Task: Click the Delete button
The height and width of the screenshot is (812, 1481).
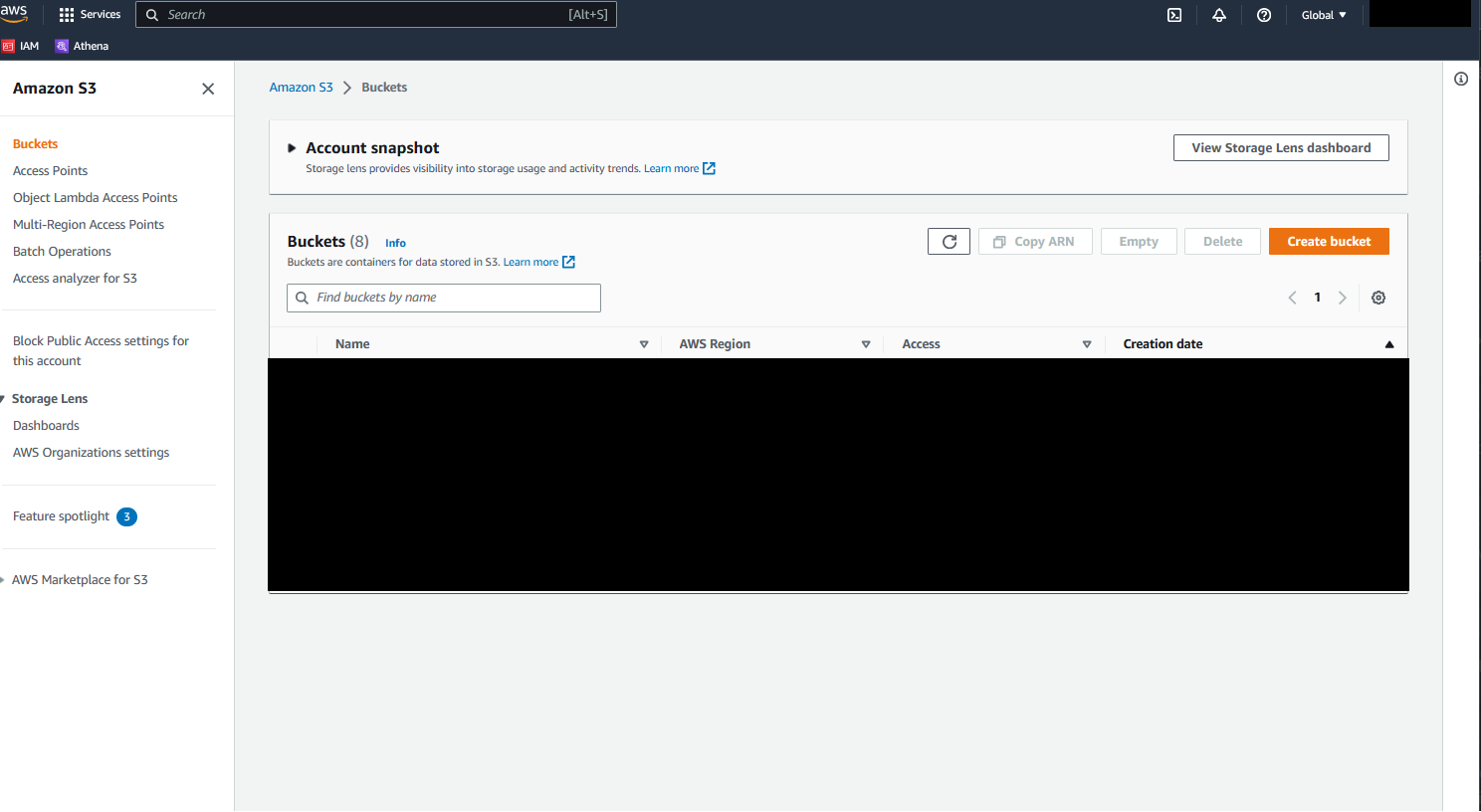Action: [1222, 242]
